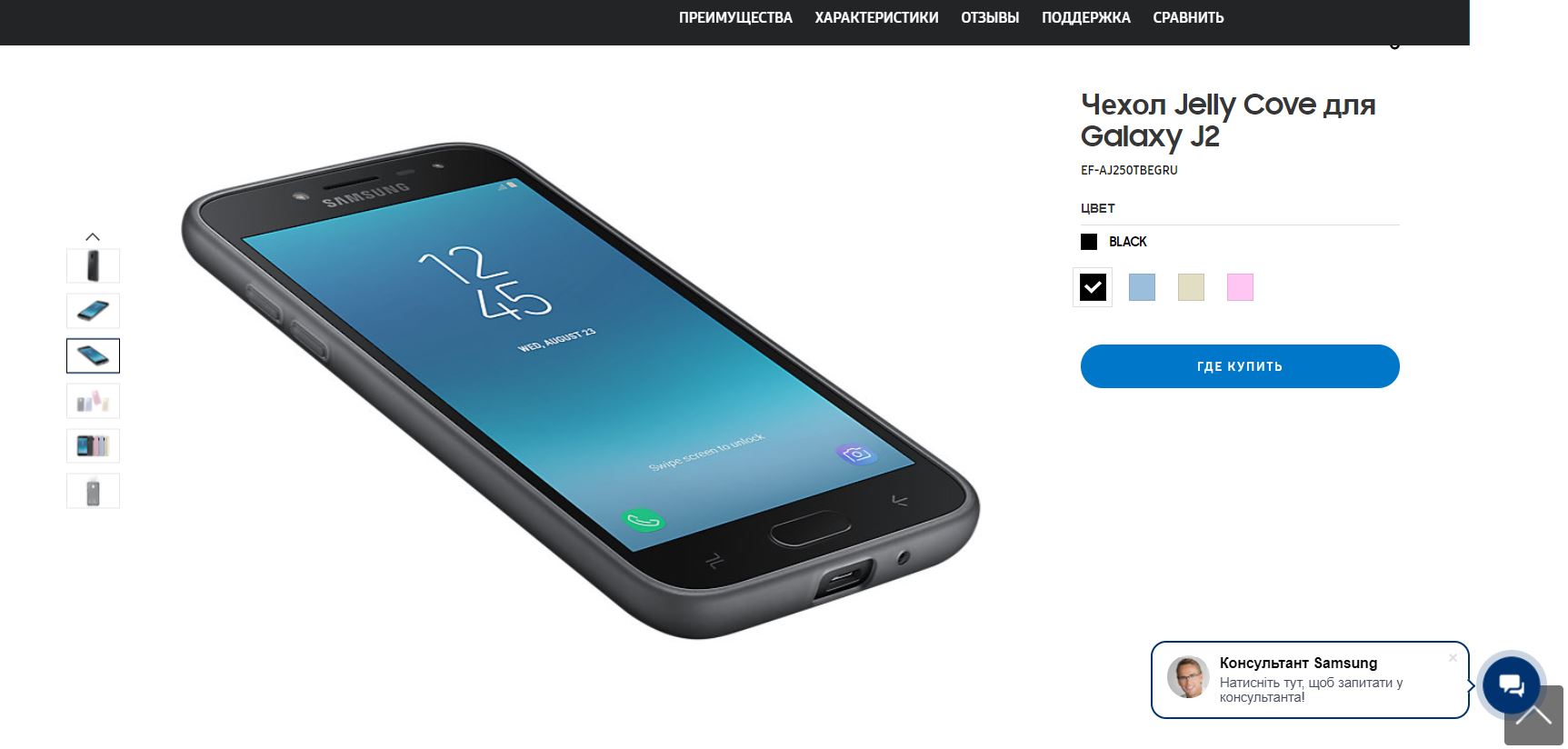Choose the gold case color swatch
This screenshot has height=749, width=1568.
pyautogui.click(x=1191, y=287)
